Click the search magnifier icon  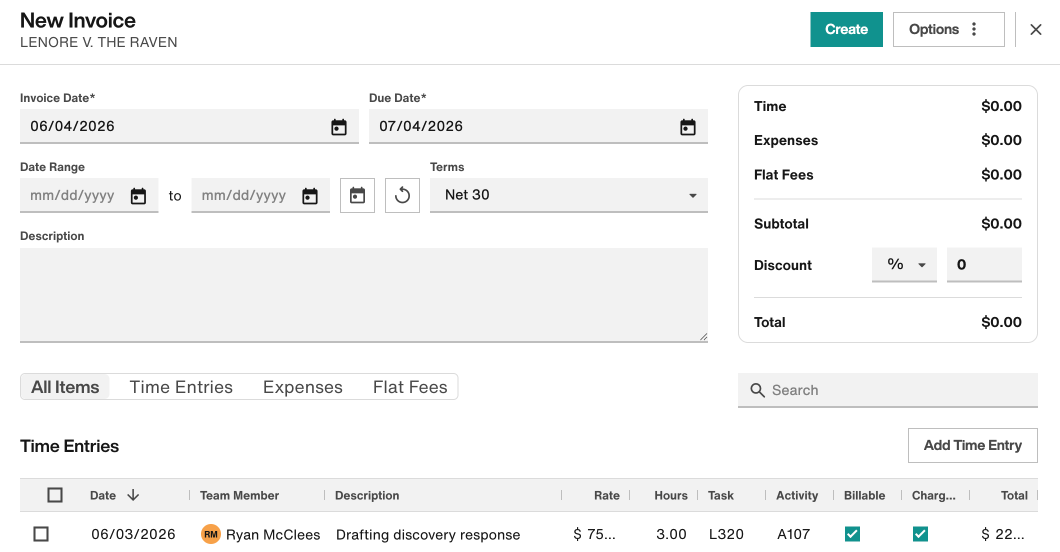[758, 391]
